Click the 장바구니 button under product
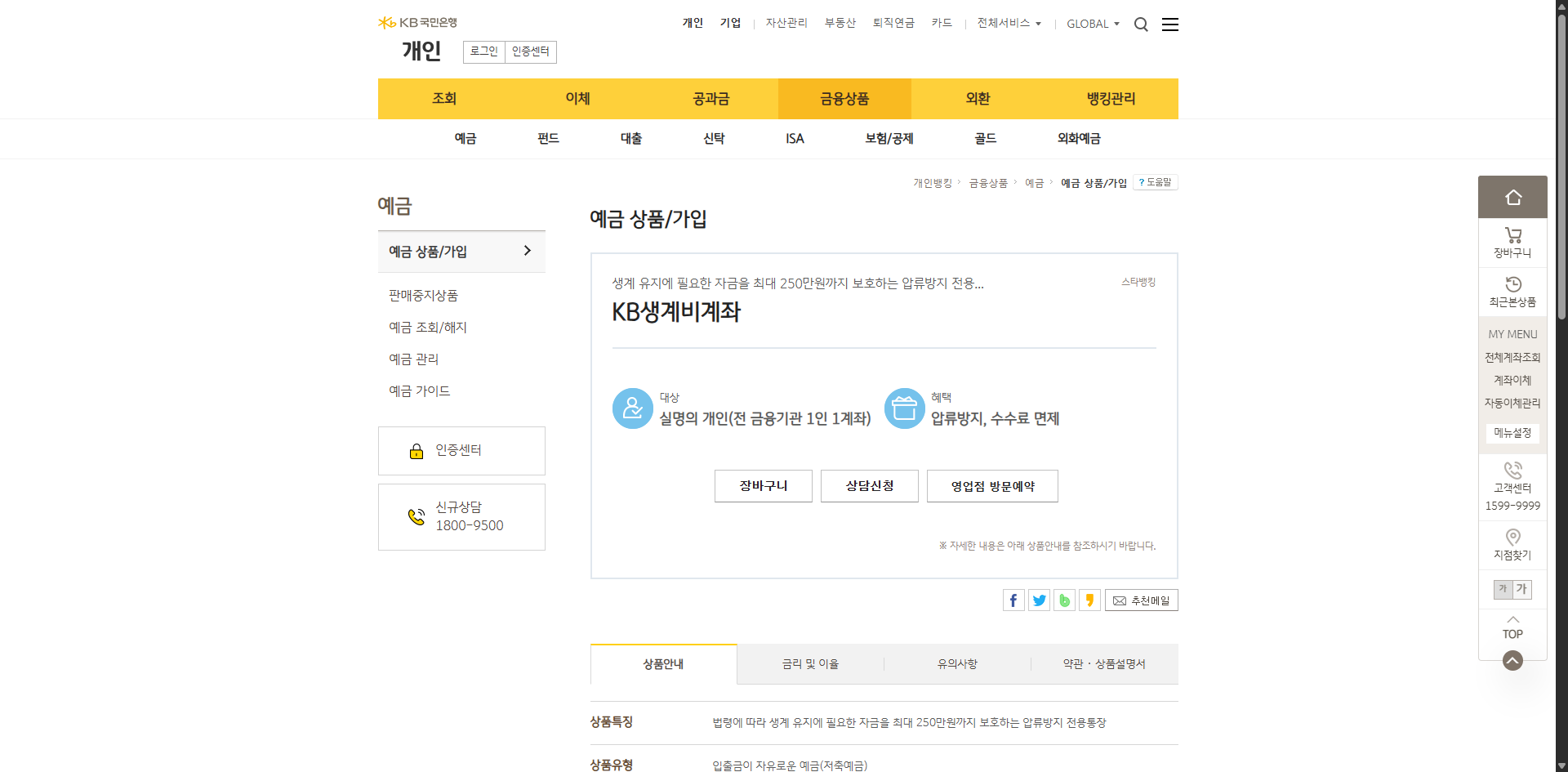This screenshot has height=772, width=1568. 764,486
